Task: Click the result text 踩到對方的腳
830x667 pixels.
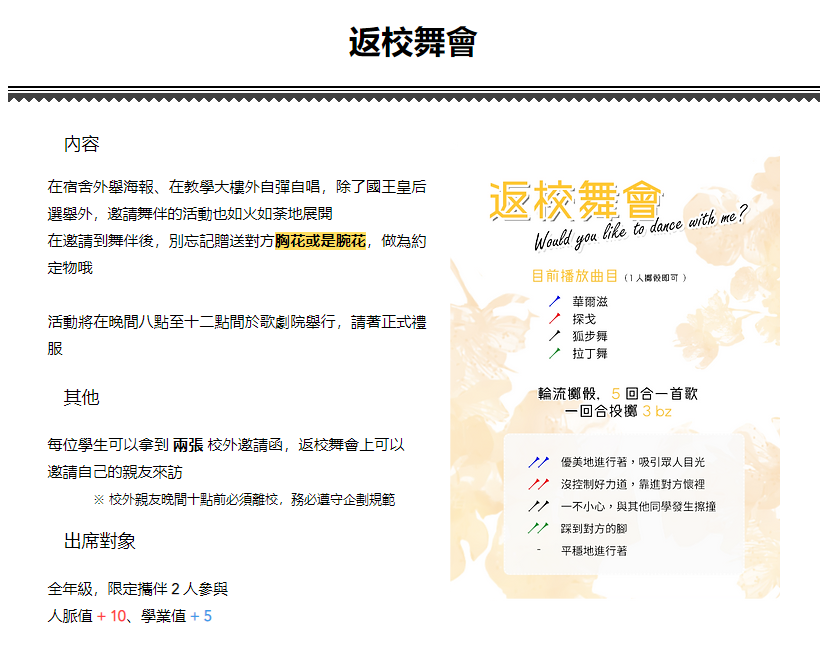Action: pyautogui.click(x=594, y=528)
